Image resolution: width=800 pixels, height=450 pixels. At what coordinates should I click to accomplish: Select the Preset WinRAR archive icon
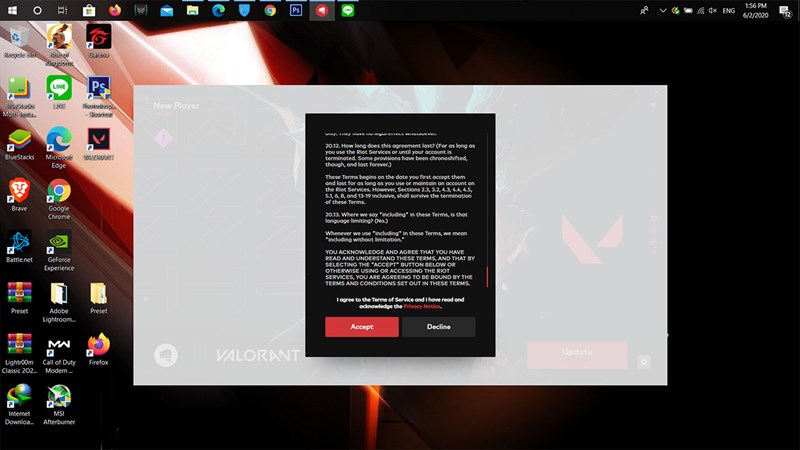click(x=19, y=298)
